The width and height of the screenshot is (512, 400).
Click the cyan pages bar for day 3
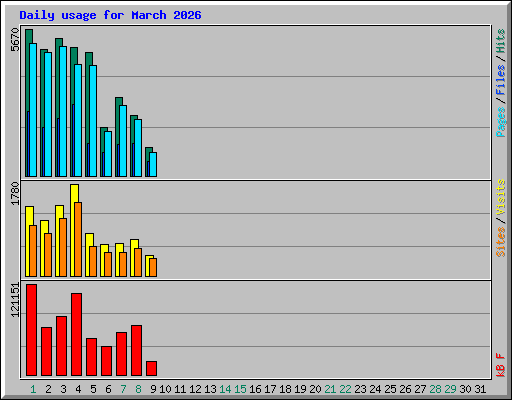[x=63, y=111]
